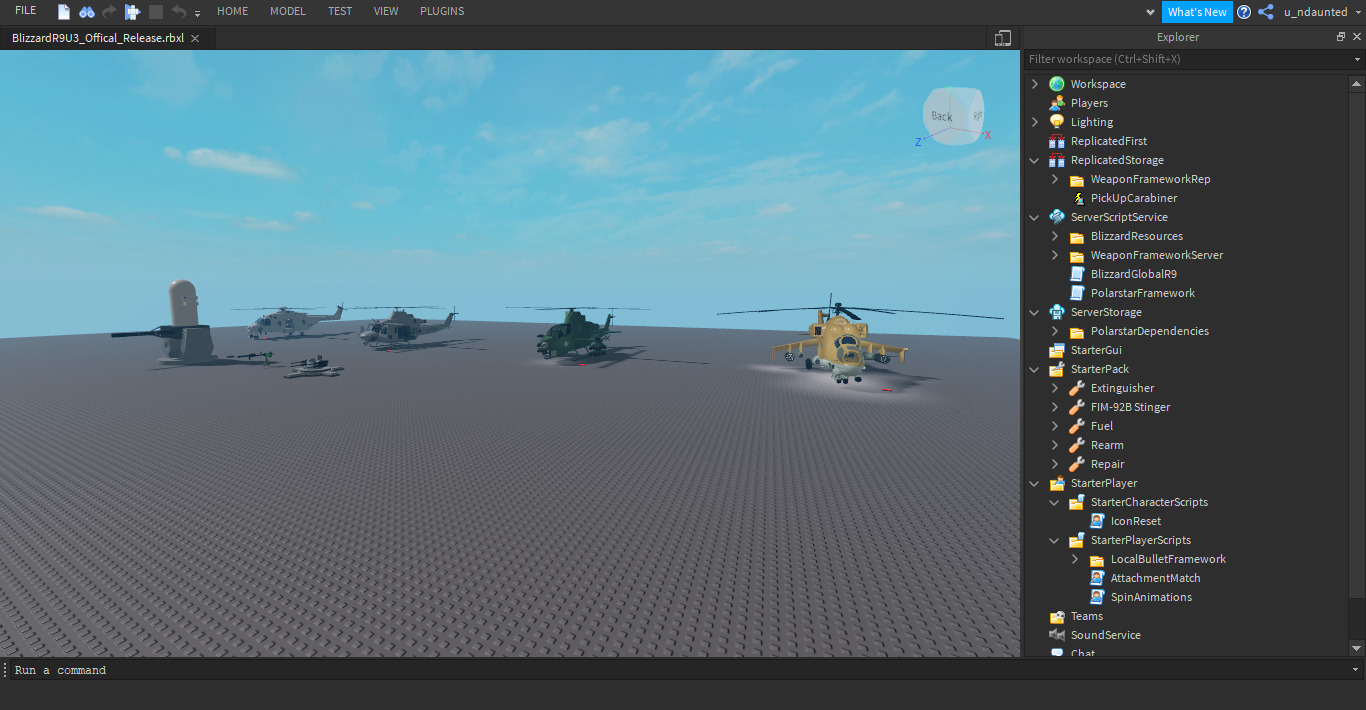1366x710 pixels.
Task: Close the BlizzardR9U3_Offical_Release.rbxl tab
Action: pos(195,38)
